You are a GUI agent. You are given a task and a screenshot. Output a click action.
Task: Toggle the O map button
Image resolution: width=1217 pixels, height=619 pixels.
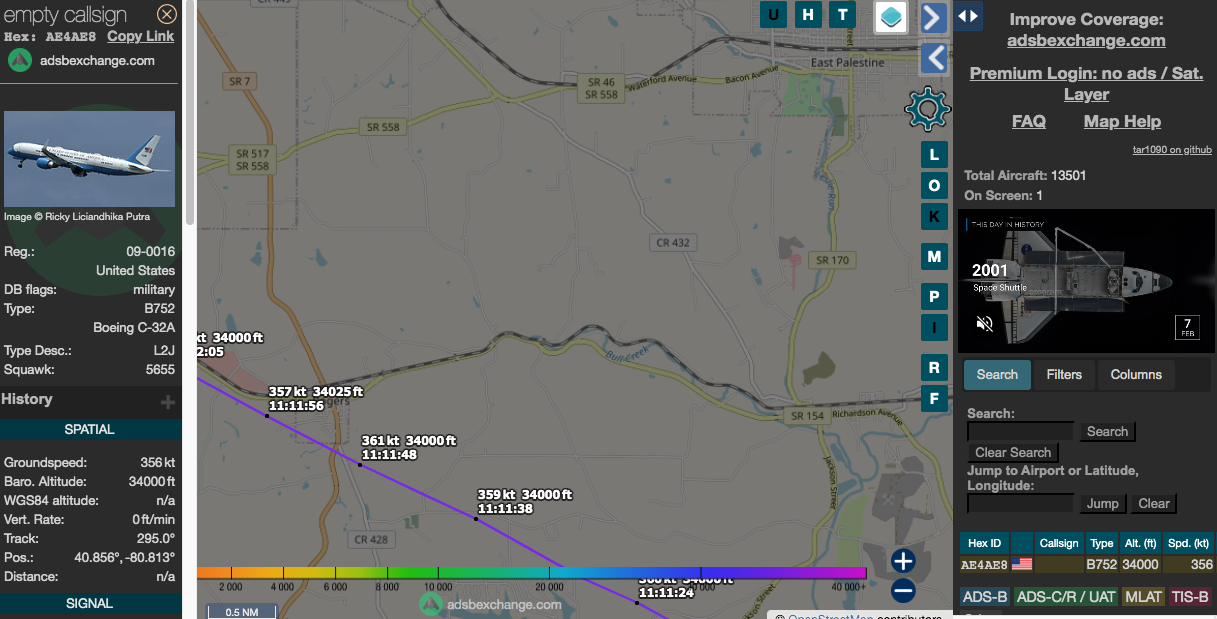(934, 186)
